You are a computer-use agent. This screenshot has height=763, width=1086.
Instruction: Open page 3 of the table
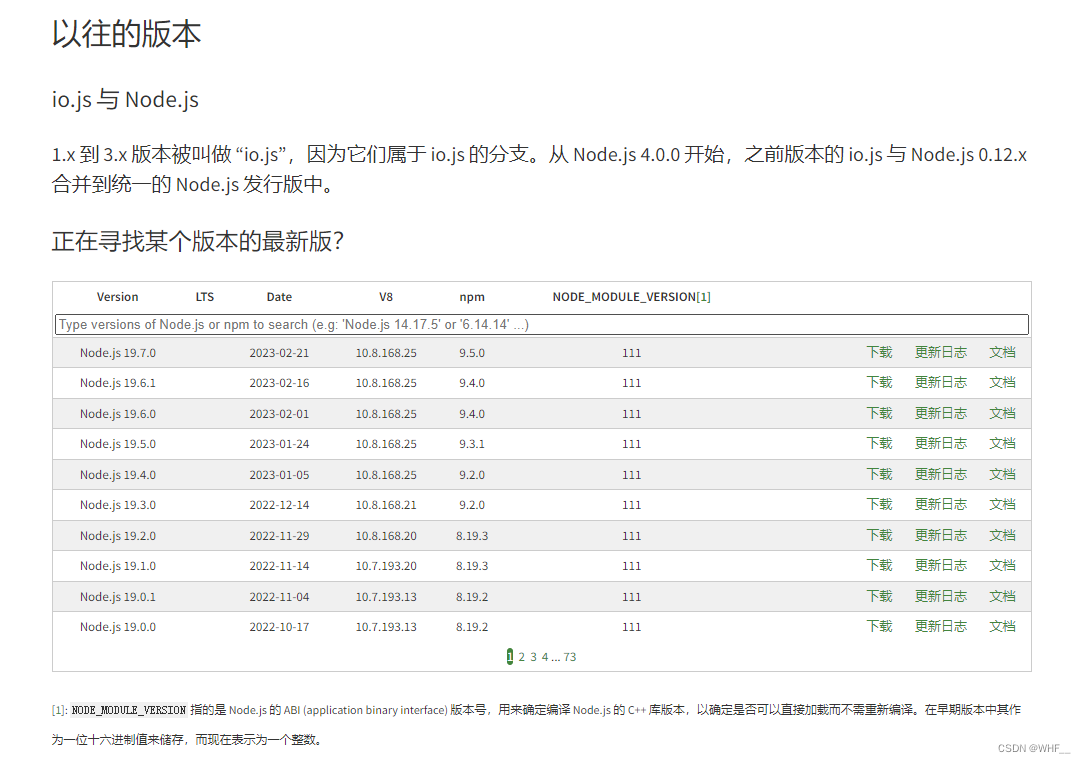coord(532,656)
